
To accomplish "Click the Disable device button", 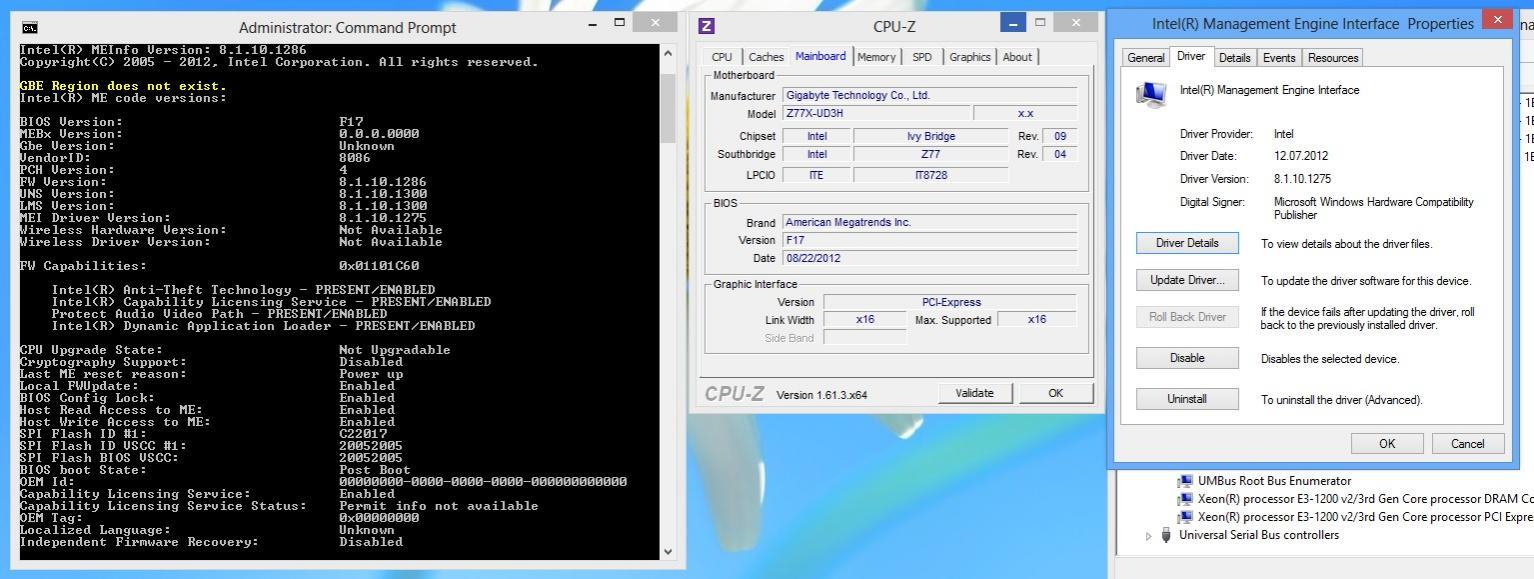I will [x=1187, y=358].
